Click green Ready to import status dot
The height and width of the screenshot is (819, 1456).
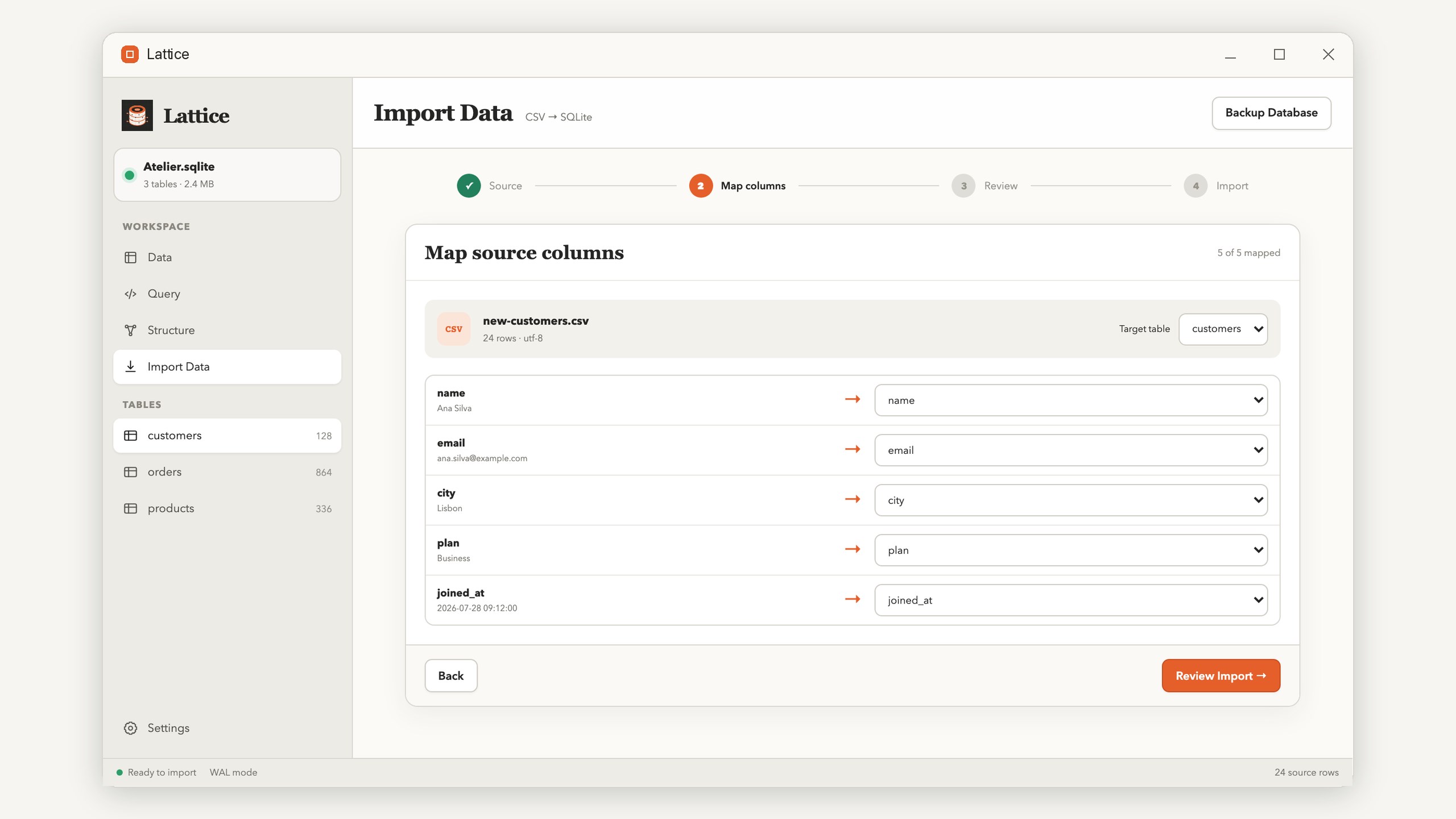119,772
